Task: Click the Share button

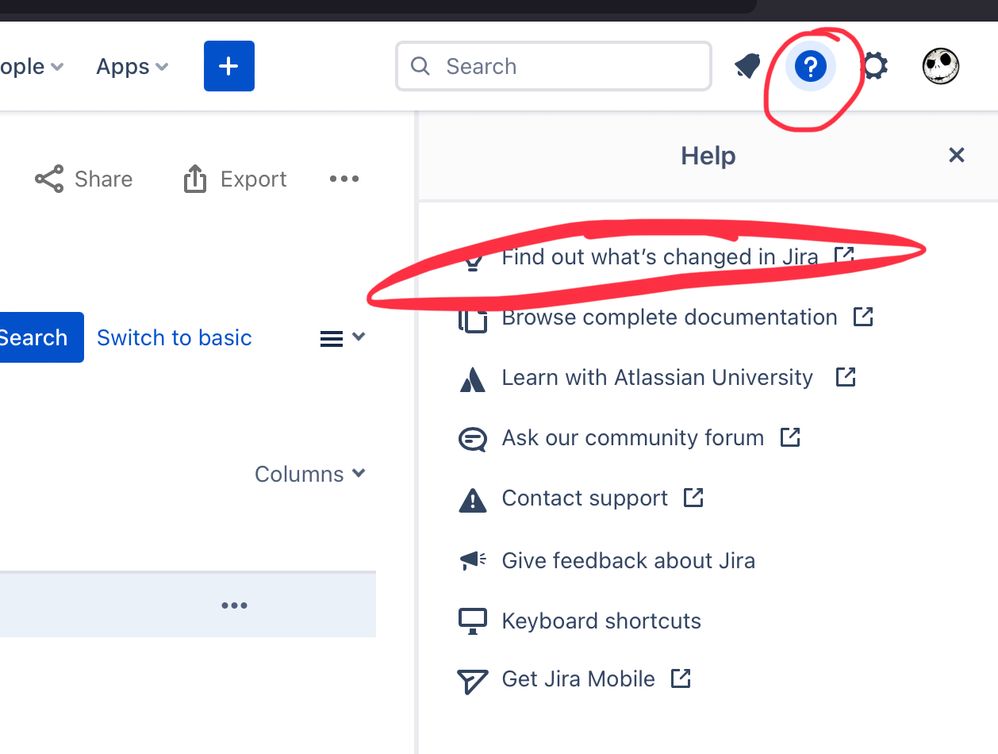Action: point(83,179)
